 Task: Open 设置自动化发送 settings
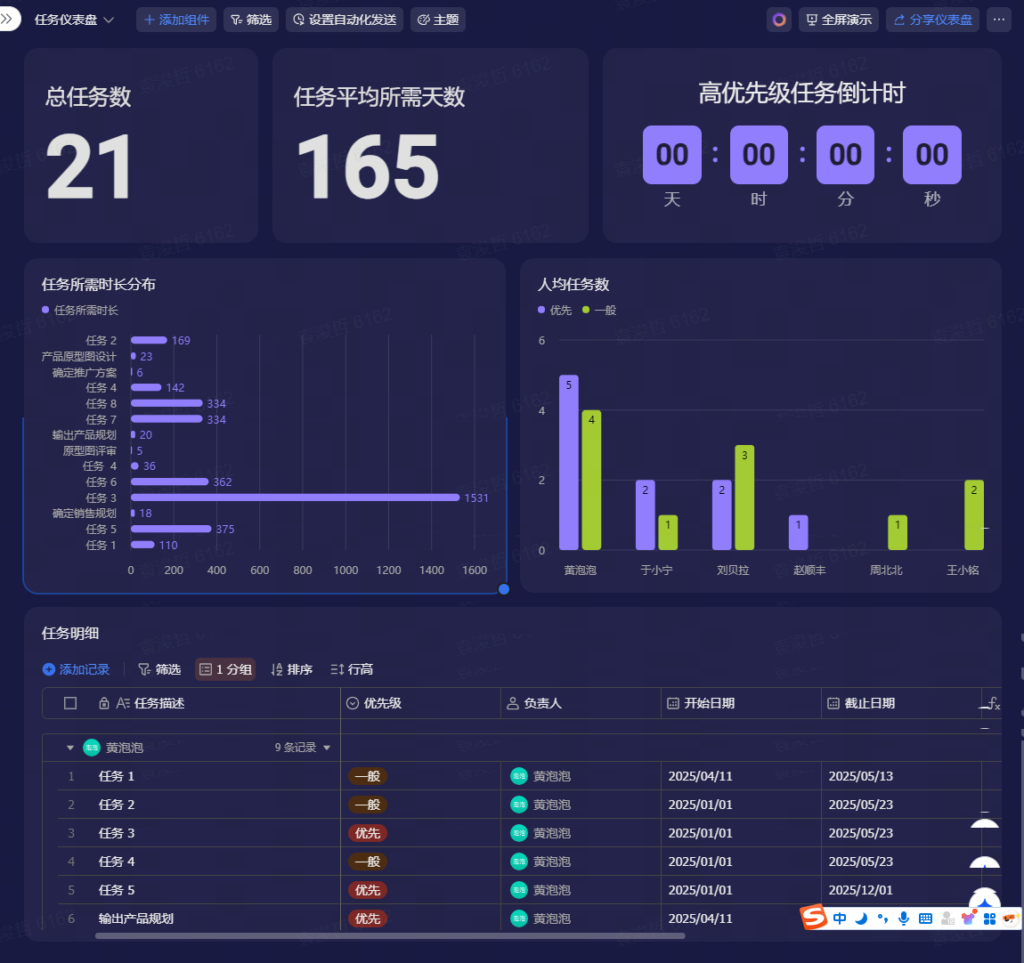(x=344, y=20)
